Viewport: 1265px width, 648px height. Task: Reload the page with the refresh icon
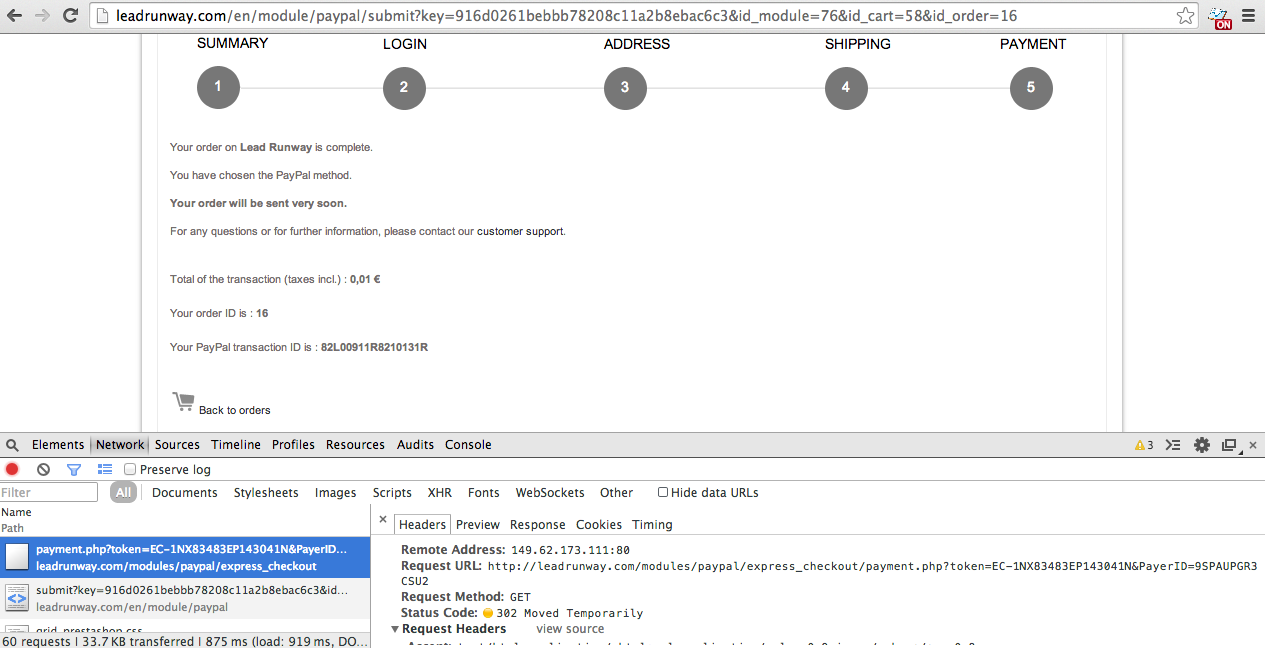70,15
